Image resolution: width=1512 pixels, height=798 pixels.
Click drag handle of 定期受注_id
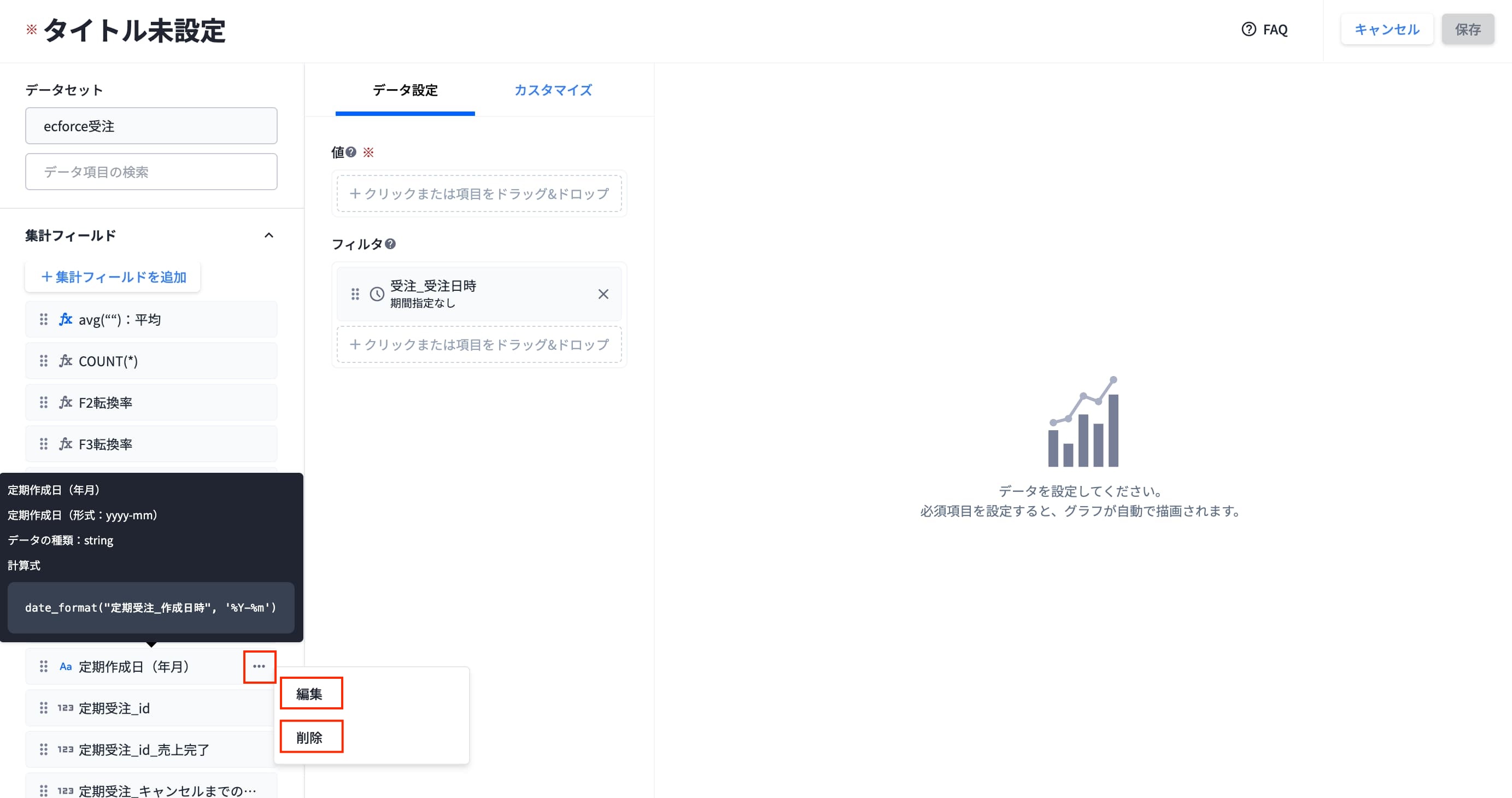43,708
